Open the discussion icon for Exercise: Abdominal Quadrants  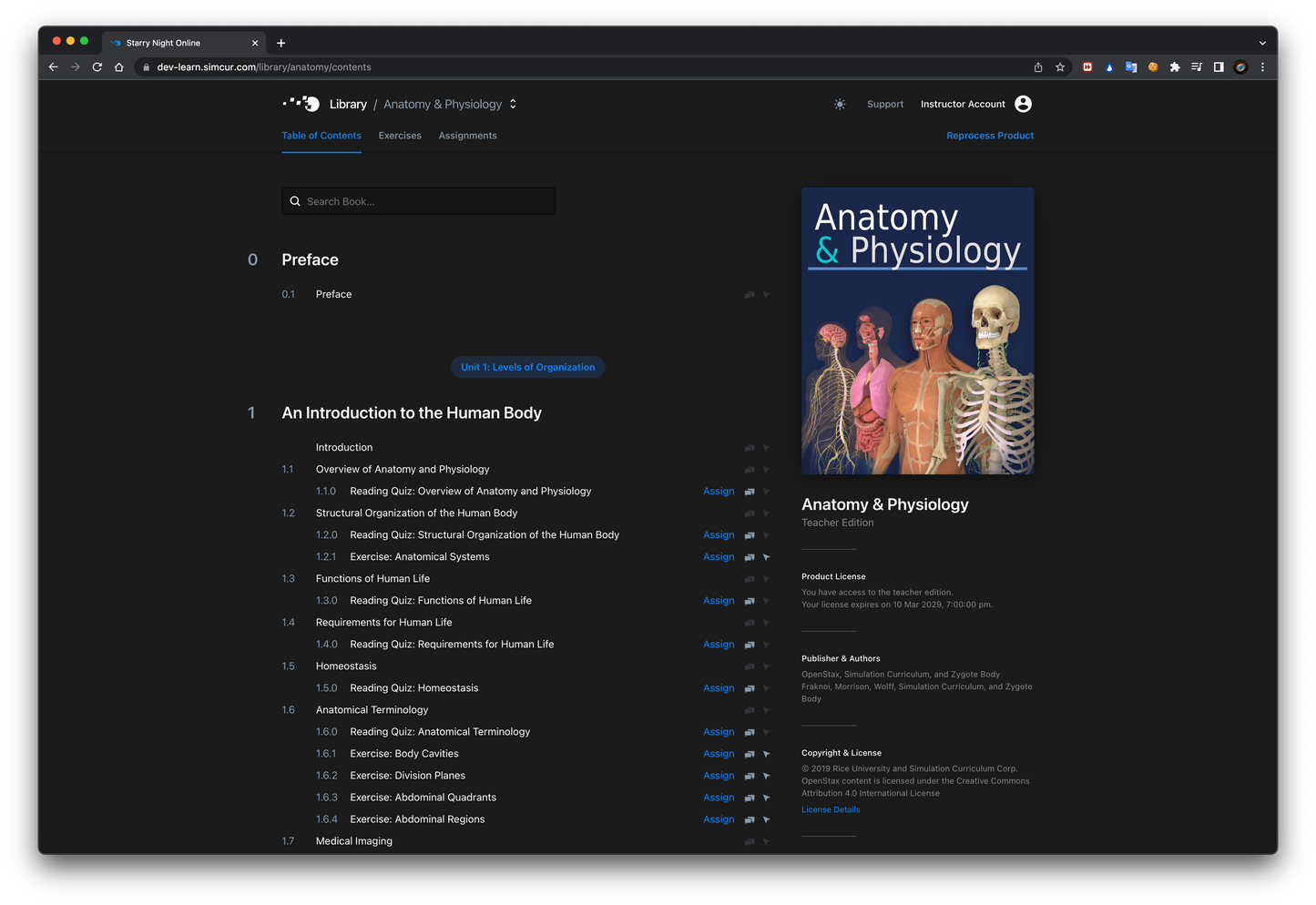pos(749,798)
